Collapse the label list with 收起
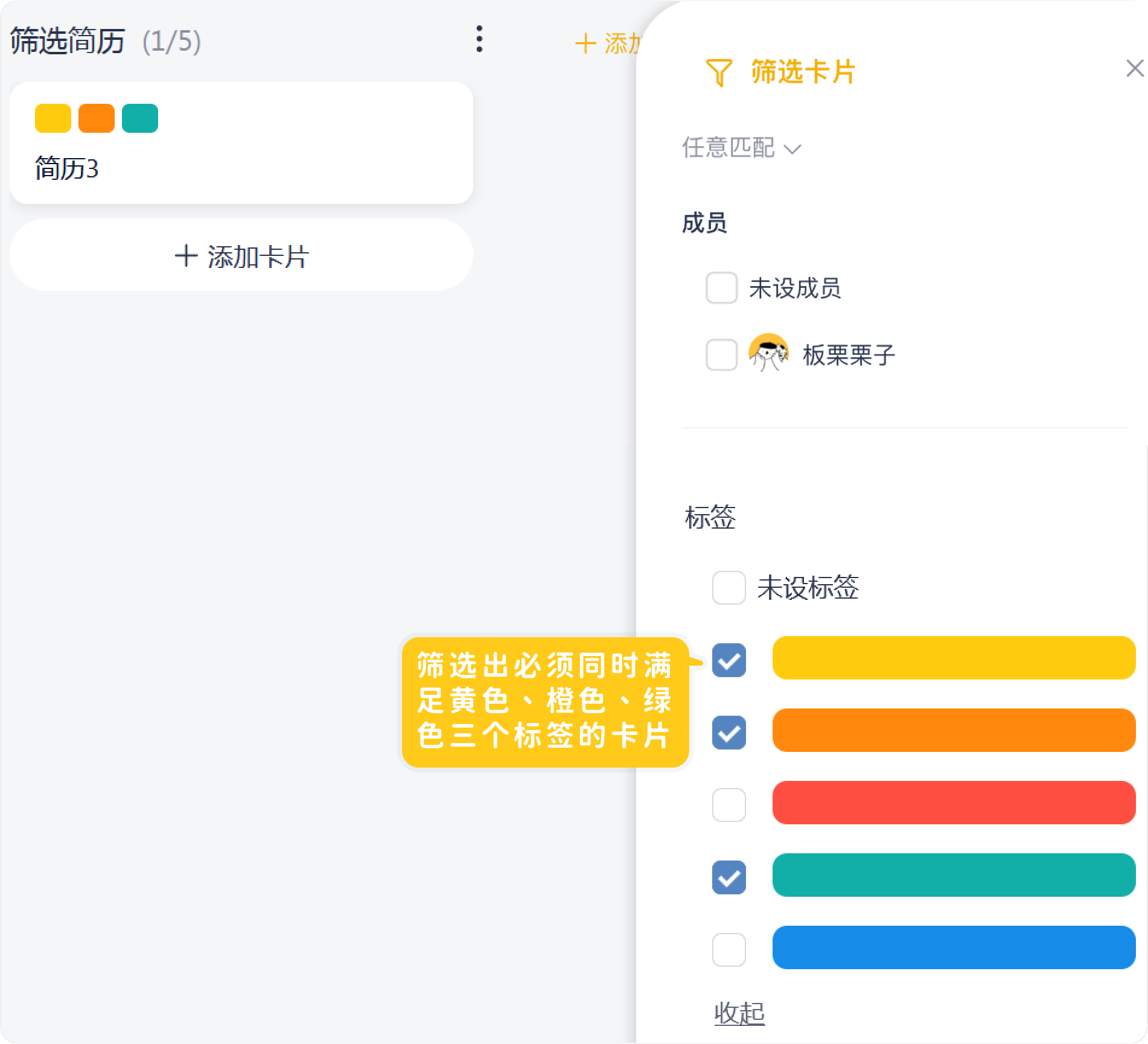1148x1044 pixels. [x=739, y=1013]
